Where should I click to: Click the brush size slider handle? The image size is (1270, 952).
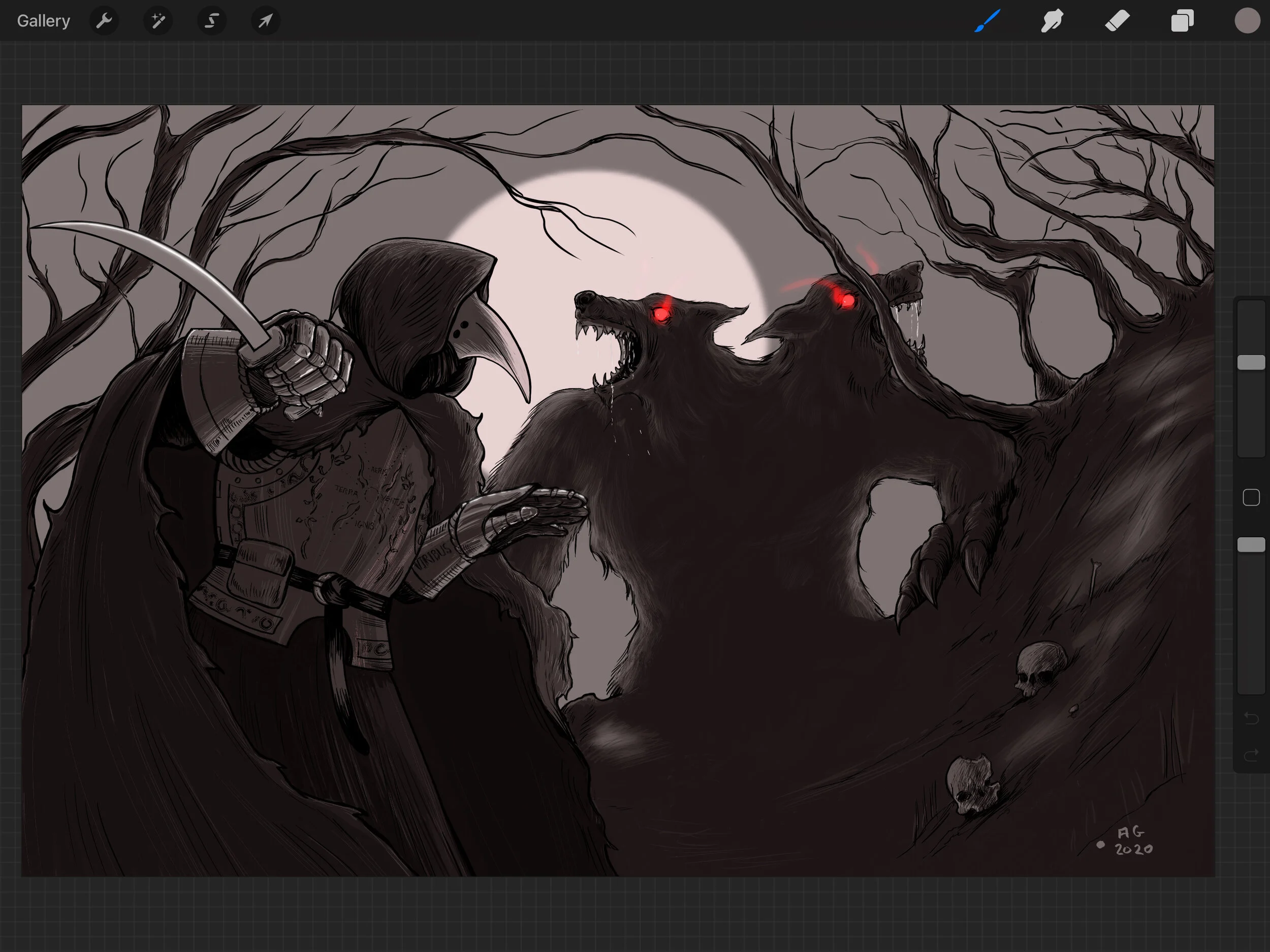1251,362
